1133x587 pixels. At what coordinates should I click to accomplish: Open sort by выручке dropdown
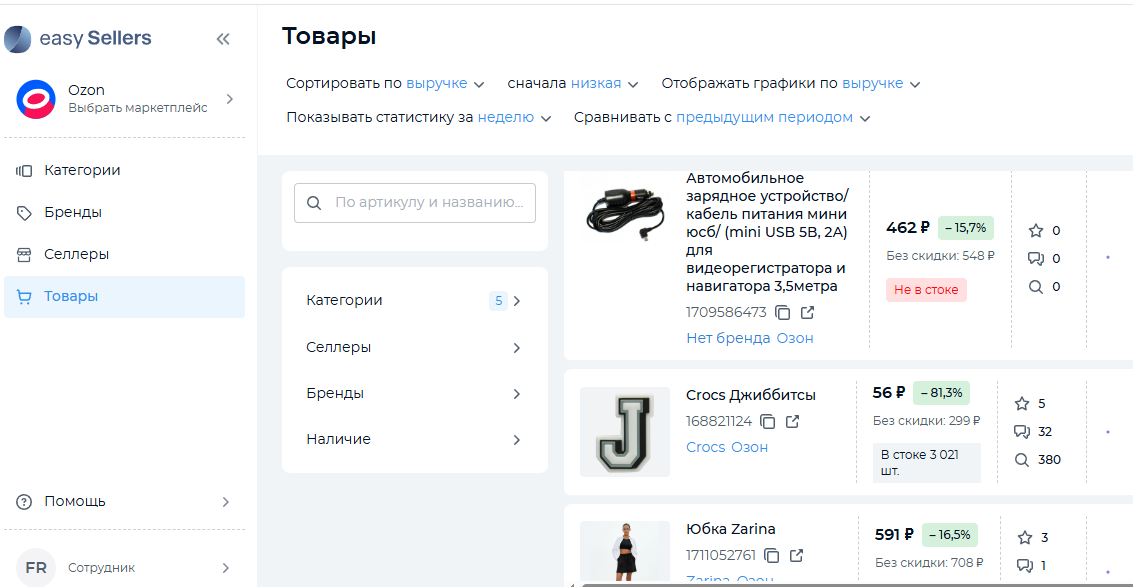(445, 84)
